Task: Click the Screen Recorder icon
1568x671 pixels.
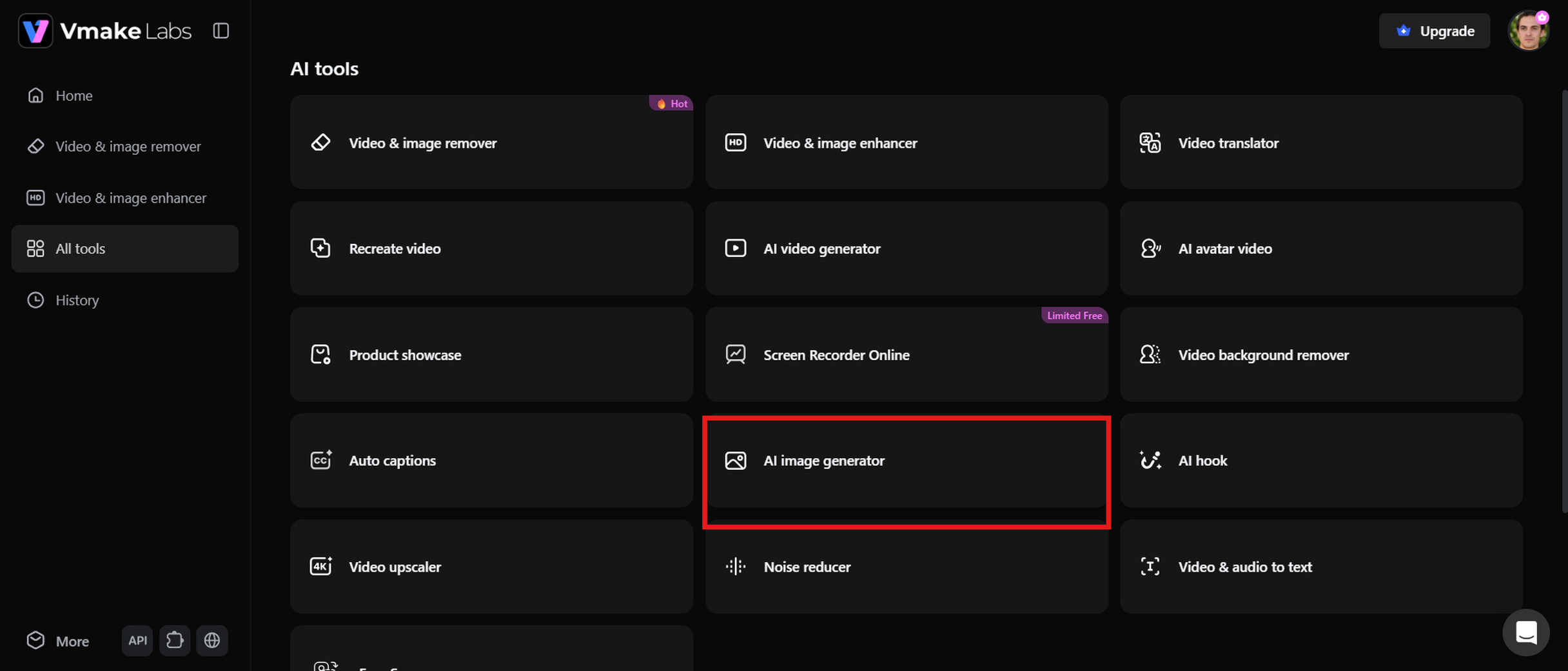Action: [736, 354]
